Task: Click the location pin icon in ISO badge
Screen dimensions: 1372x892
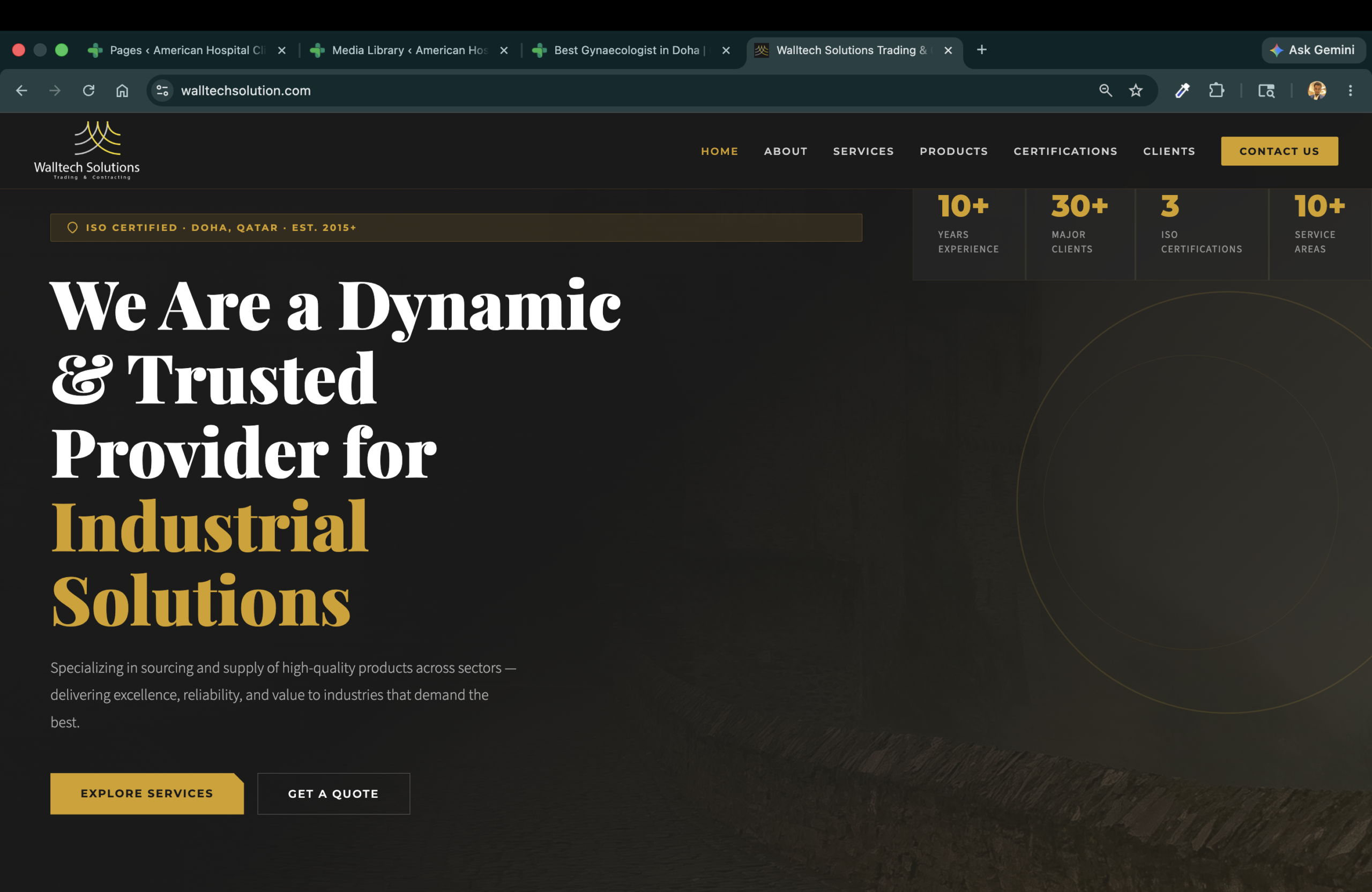Action: pos(72,228)
